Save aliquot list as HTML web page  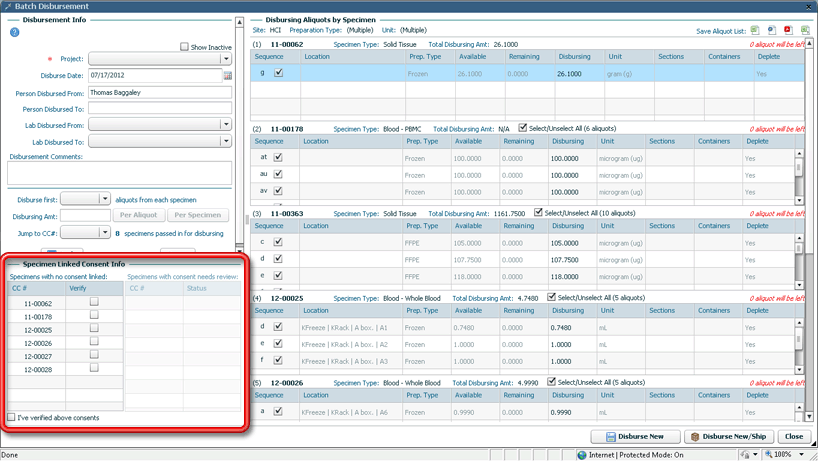pos(772,30)
